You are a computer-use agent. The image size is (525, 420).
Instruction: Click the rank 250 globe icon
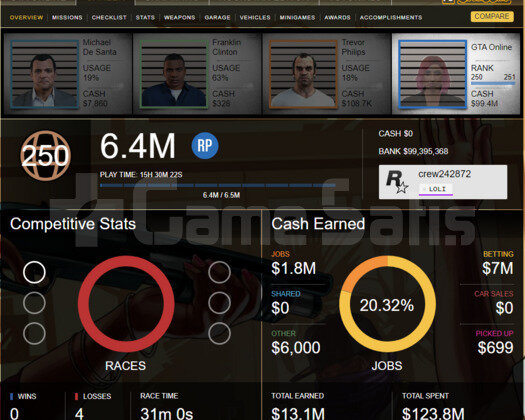pos(46,156)
